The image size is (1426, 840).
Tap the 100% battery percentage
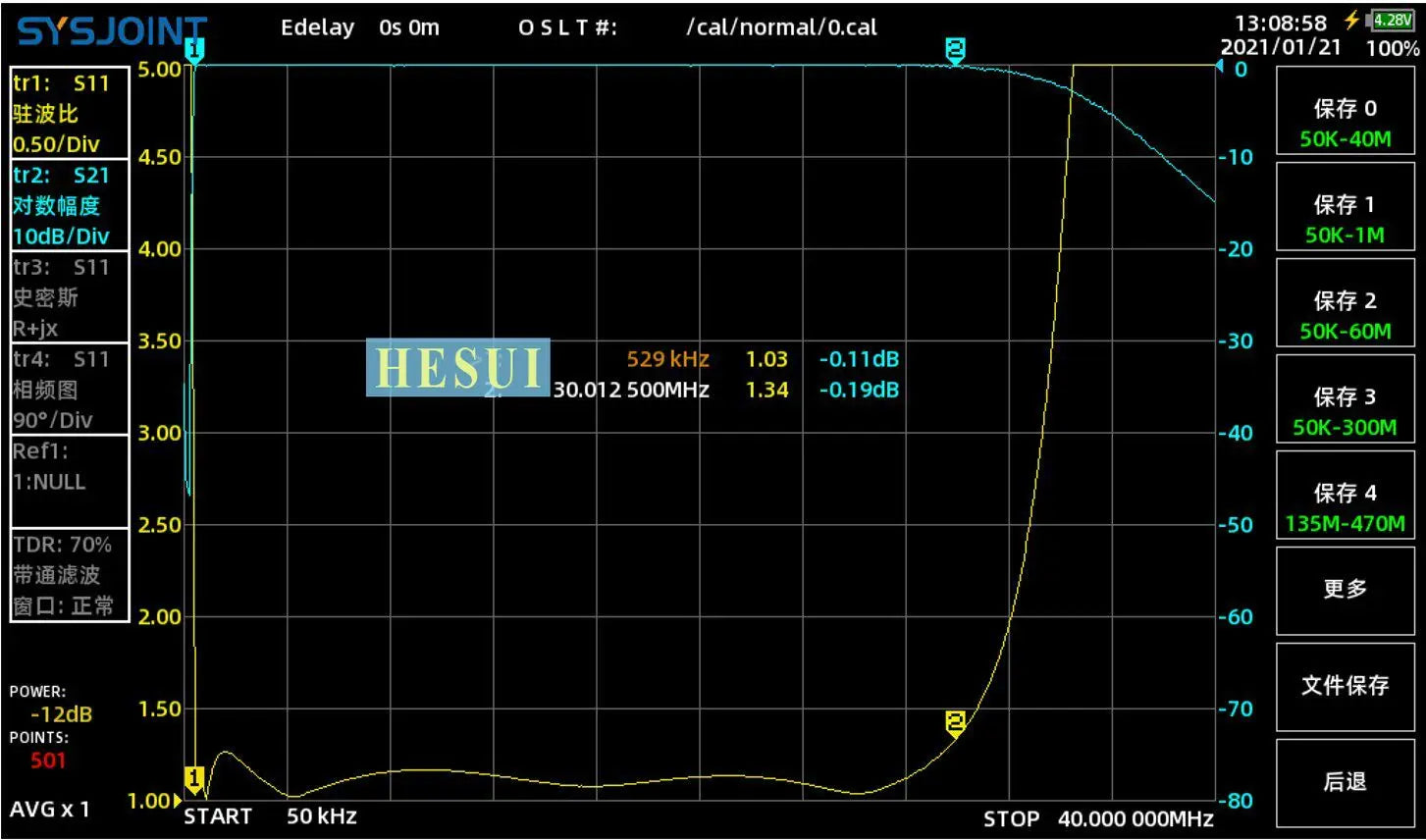1393,48
